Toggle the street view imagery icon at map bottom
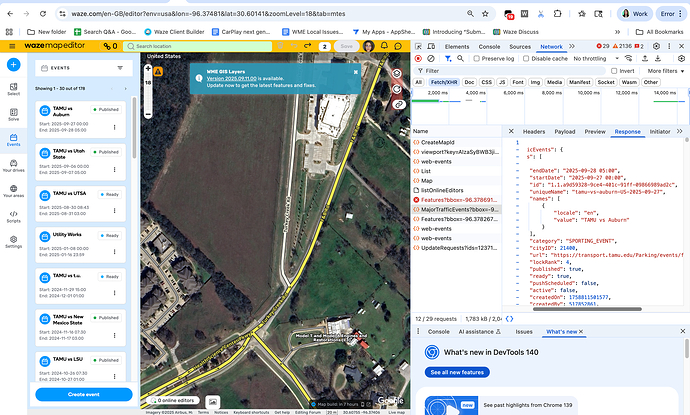The height and width of the screenshot is (415, 690). coord(213,401)
